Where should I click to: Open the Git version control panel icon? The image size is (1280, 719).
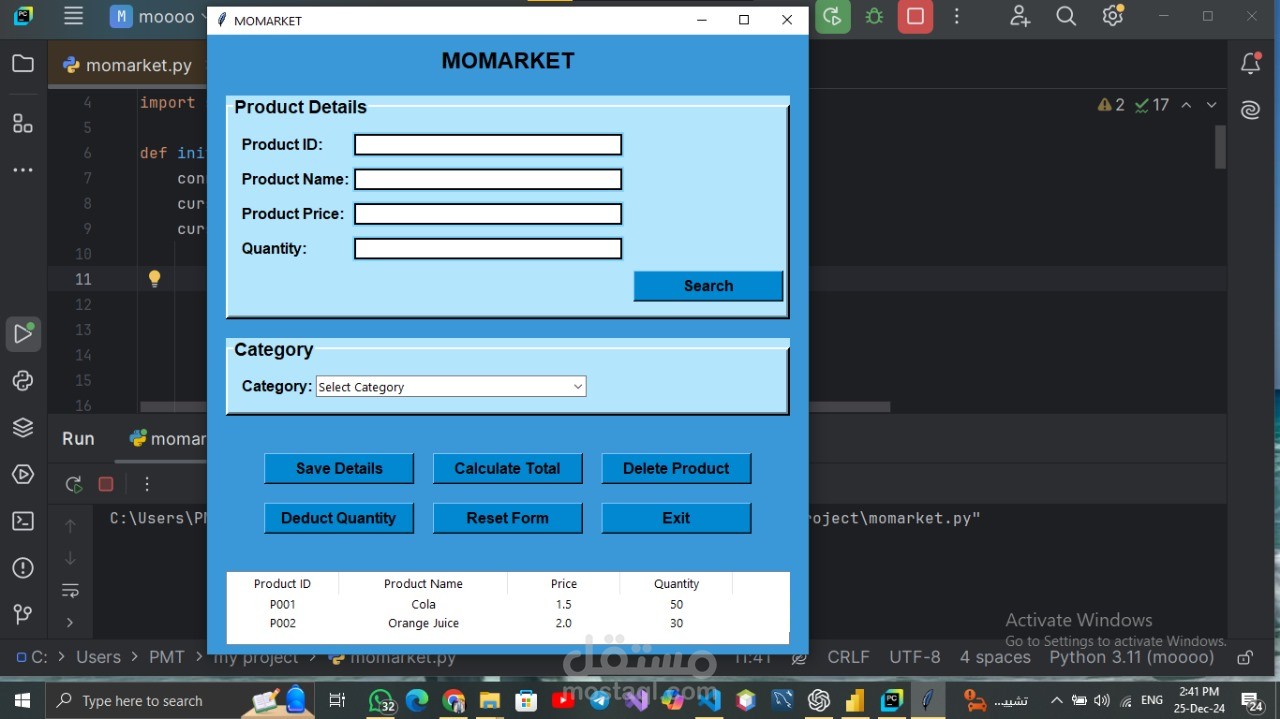click(23, 614)
